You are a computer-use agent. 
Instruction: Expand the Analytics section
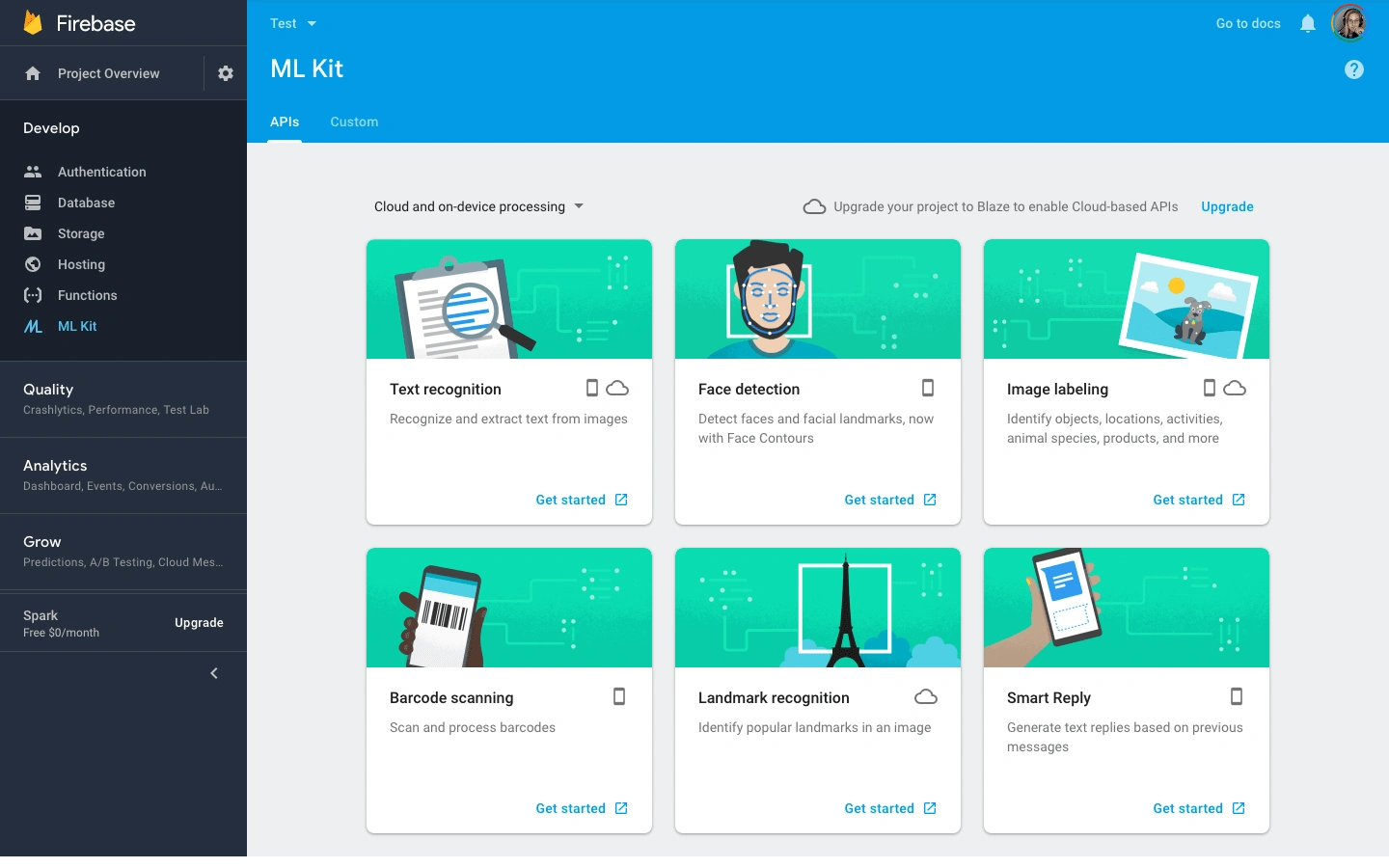tap(123, 475)
